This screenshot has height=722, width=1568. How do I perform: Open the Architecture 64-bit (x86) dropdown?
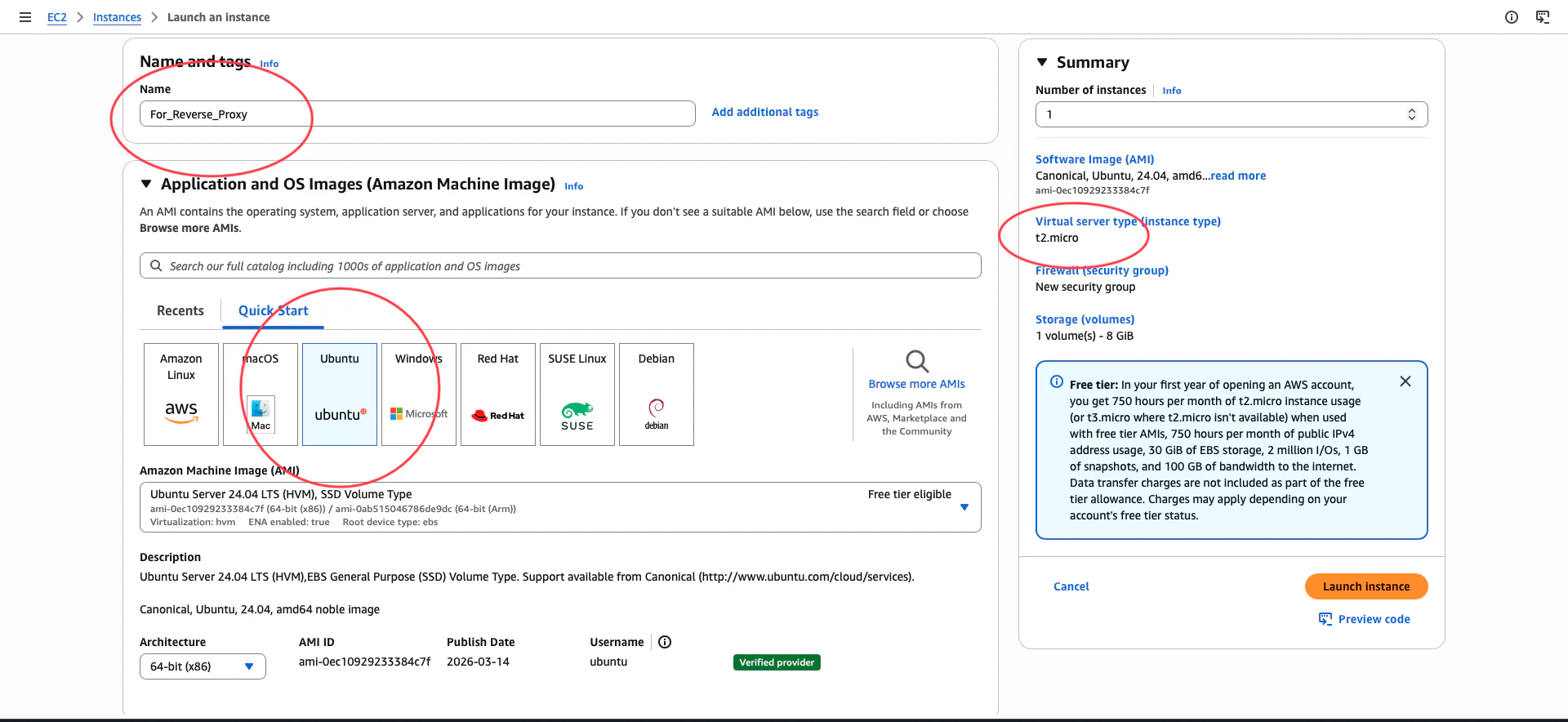[x=203, y=666]
